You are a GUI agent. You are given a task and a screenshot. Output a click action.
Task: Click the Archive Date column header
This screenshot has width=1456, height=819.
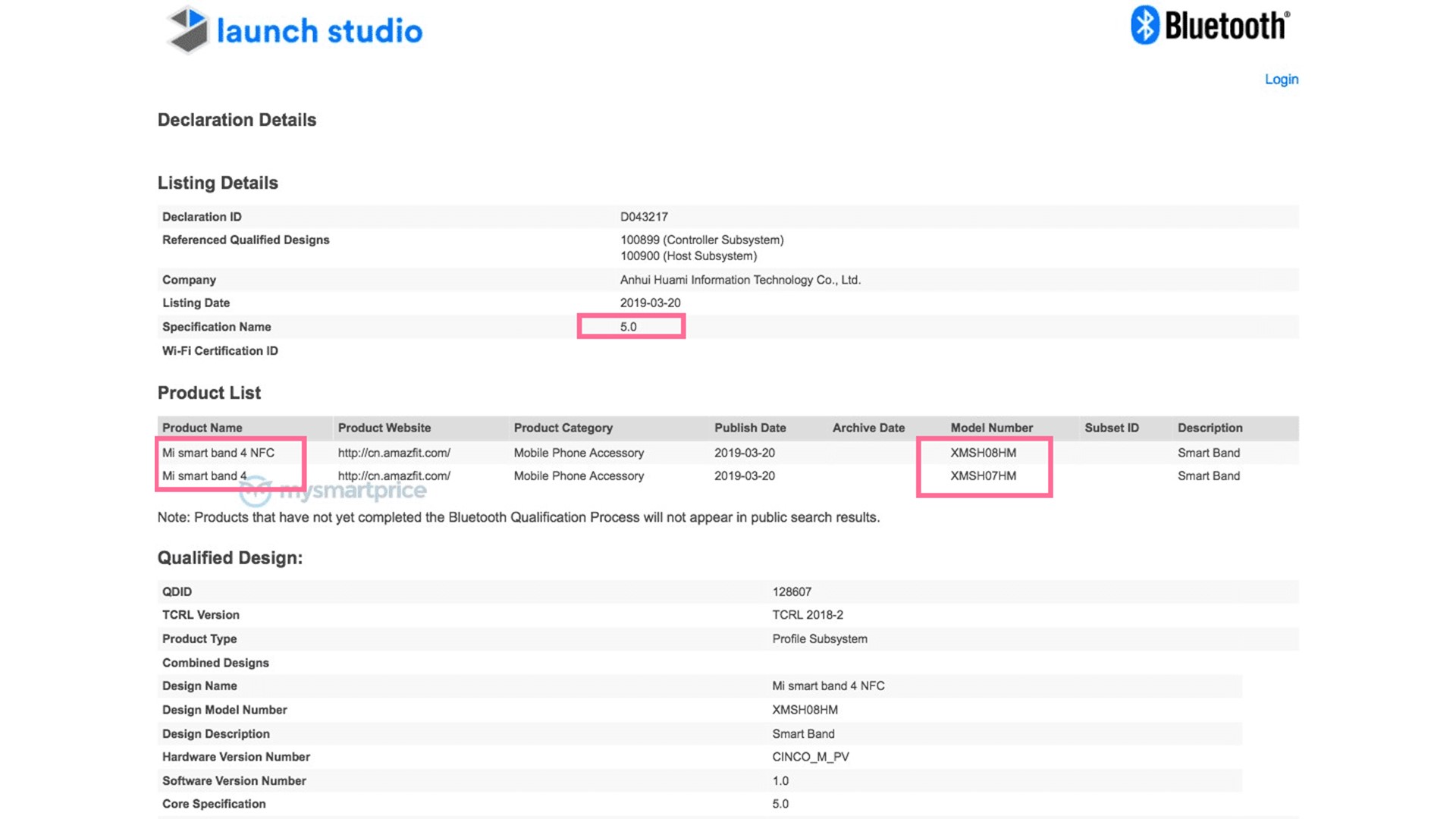coord(868,428)
